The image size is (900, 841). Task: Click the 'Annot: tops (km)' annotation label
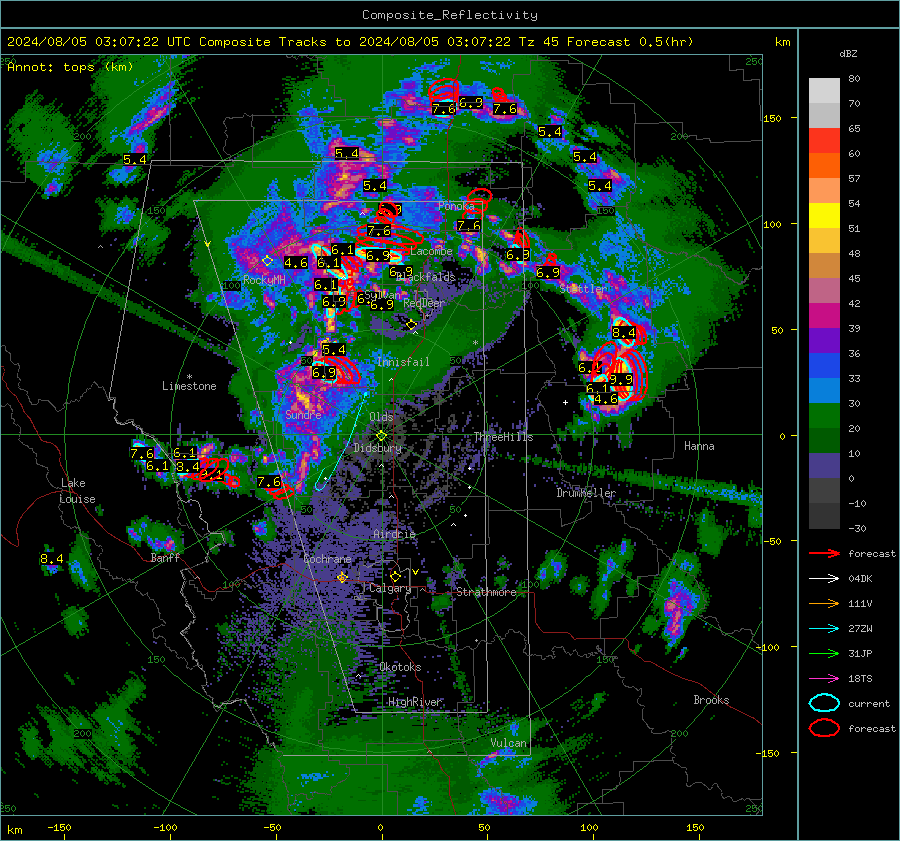(x=70, y=67)
